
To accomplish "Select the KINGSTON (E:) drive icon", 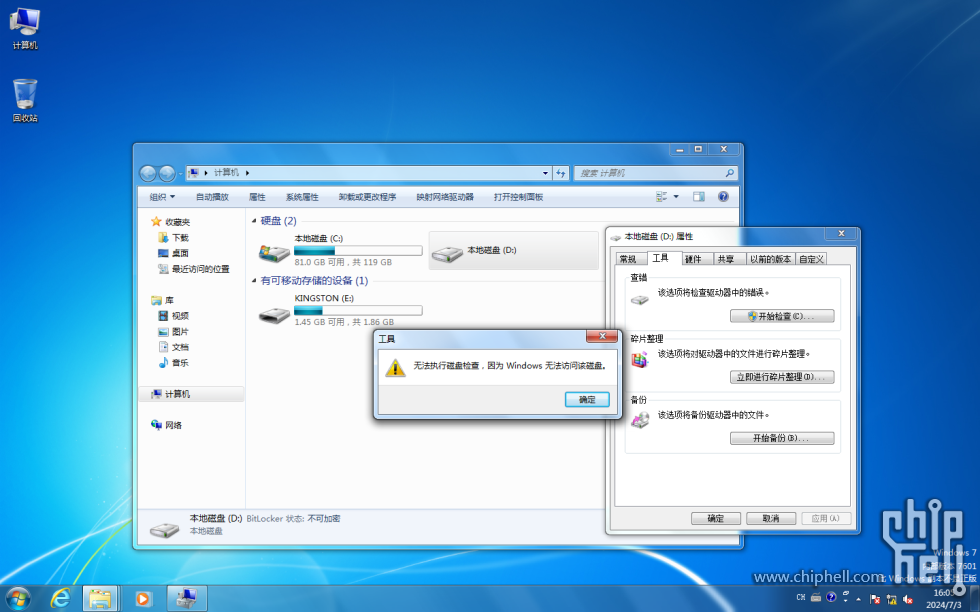I will coord(274,314).
